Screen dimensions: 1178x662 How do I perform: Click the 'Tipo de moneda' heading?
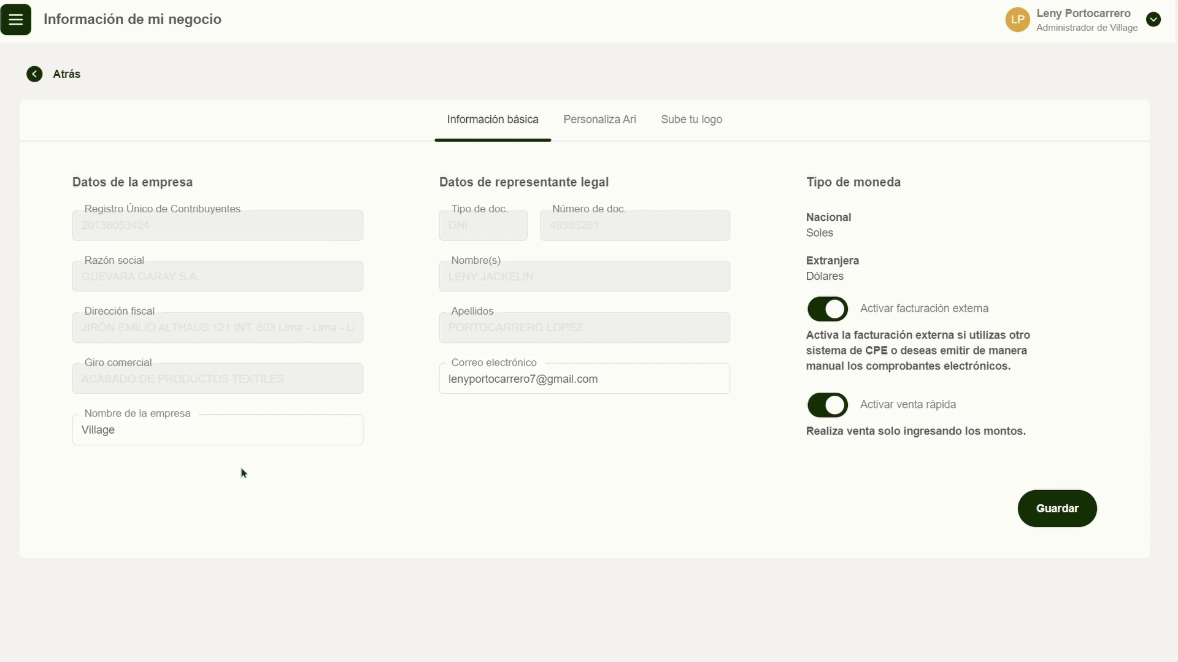pos(853,182)
